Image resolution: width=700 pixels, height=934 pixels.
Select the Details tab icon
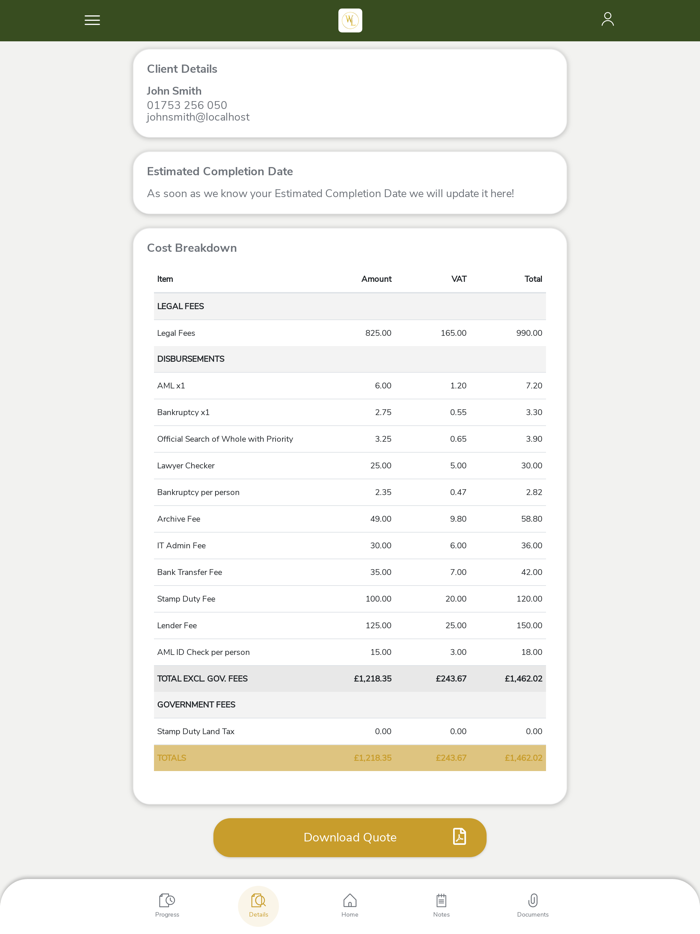[258, 900]
